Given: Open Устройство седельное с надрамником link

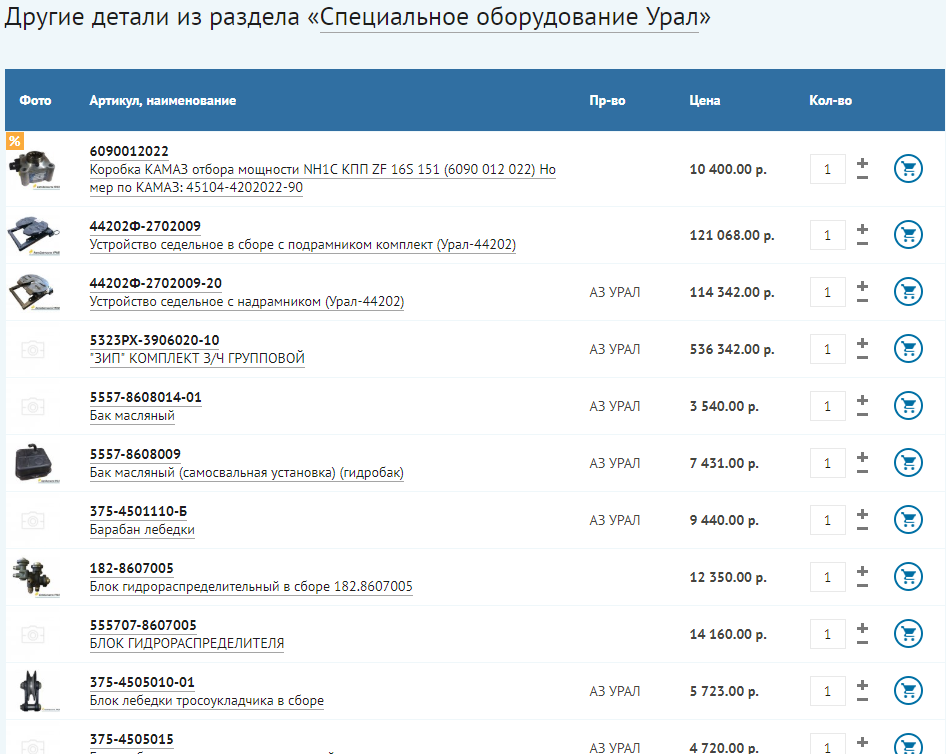Looking at the screenshot, I should coord(246,301).
